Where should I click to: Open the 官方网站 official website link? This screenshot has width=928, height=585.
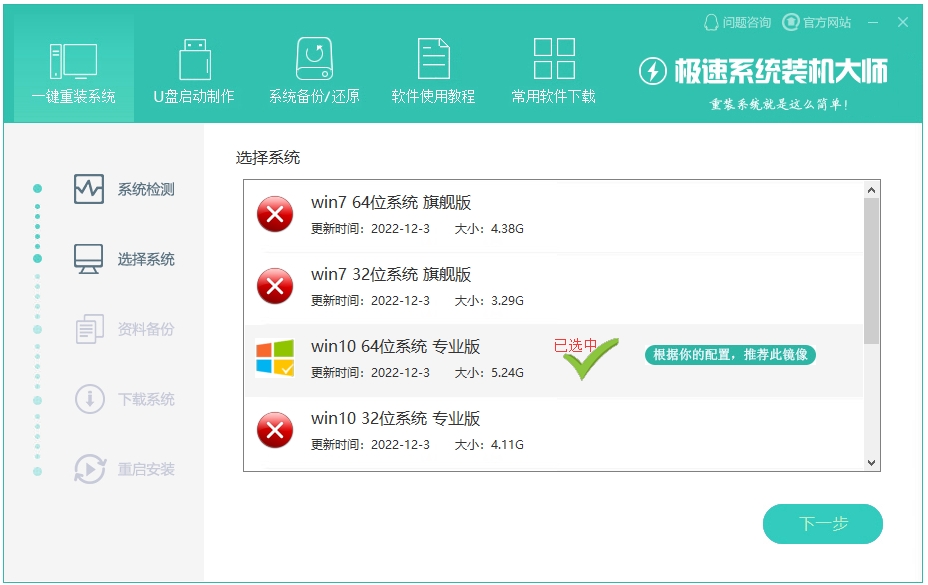coord(827,21)
